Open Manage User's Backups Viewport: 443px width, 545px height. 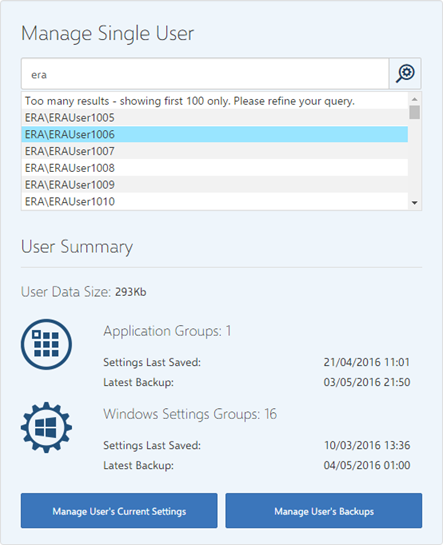coord(324,511)
